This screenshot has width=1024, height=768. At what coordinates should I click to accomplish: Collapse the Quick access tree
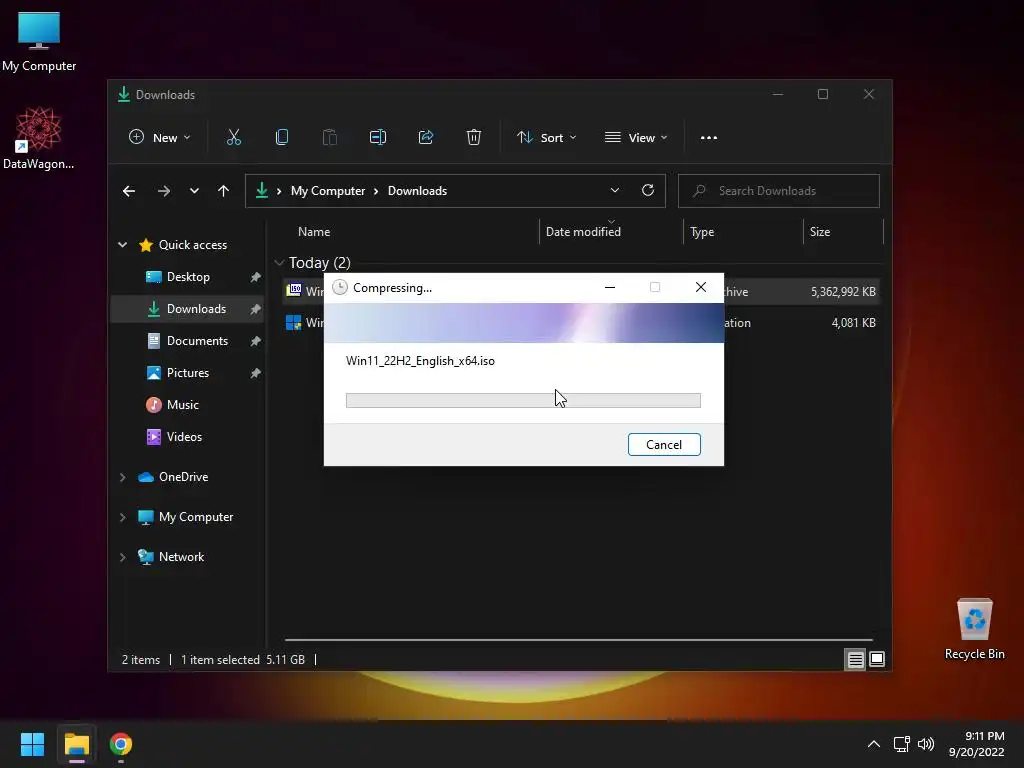(123, 245)
